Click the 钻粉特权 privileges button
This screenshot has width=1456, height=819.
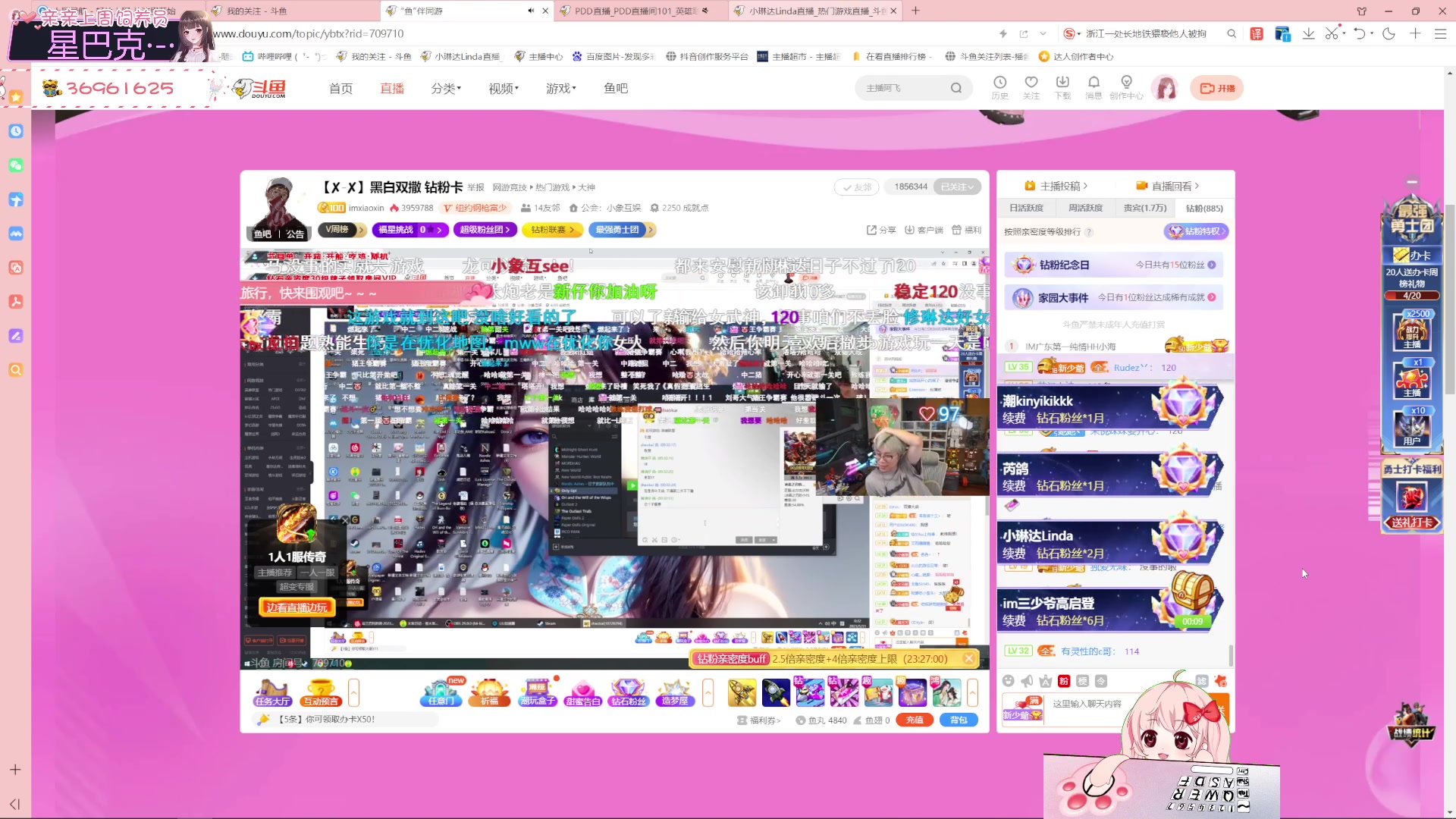1196,231
